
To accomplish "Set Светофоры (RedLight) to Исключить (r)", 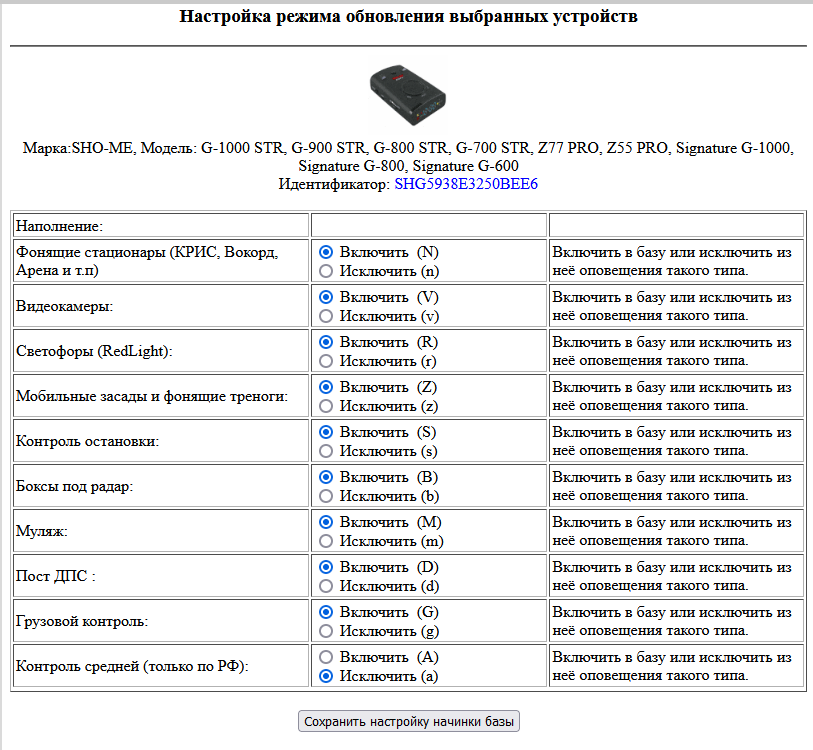I will (x=326, y=361).
